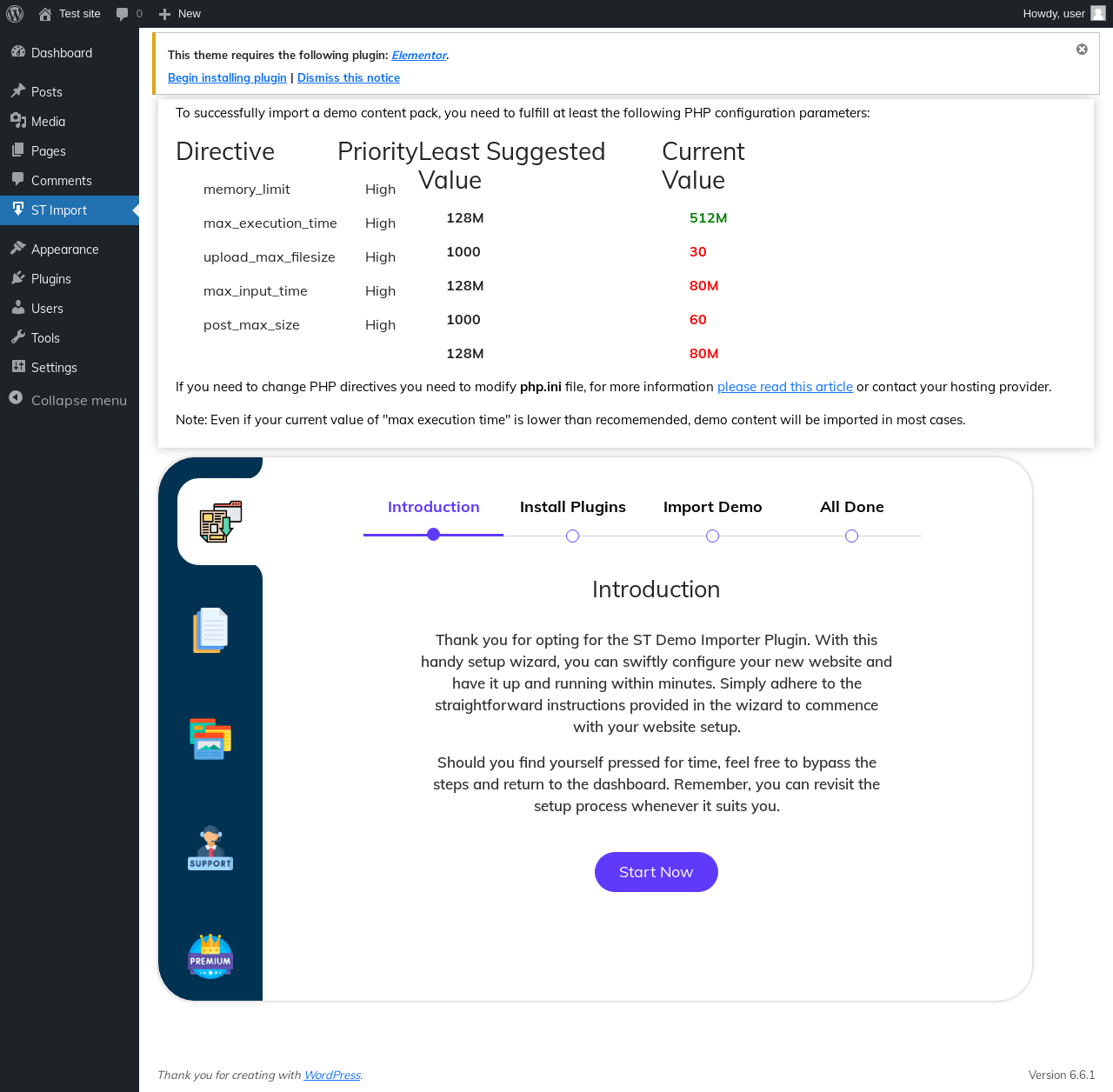Click the Introduction heading in wizard

tap(656, 589)
